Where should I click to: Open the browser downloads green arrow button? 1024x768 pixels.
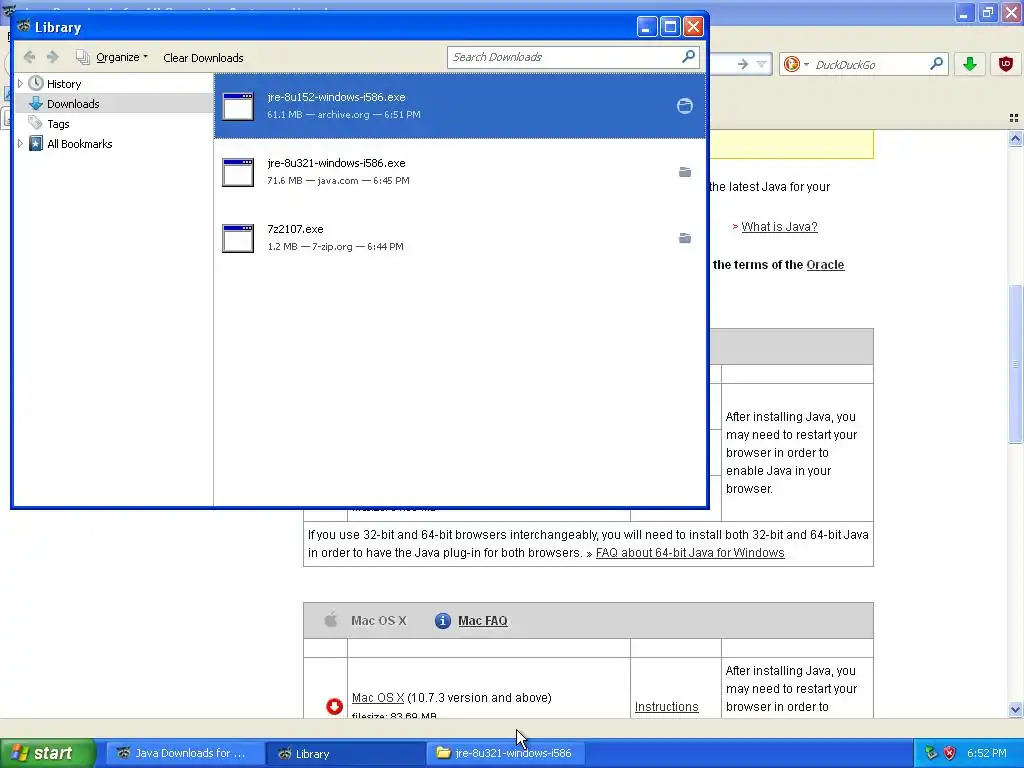[x=970, y=64]
